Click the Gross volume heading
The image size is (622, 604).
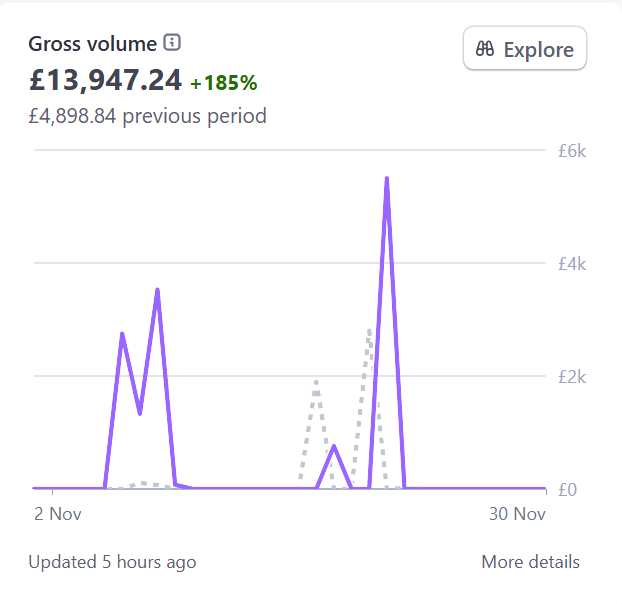tap(92, 43)
